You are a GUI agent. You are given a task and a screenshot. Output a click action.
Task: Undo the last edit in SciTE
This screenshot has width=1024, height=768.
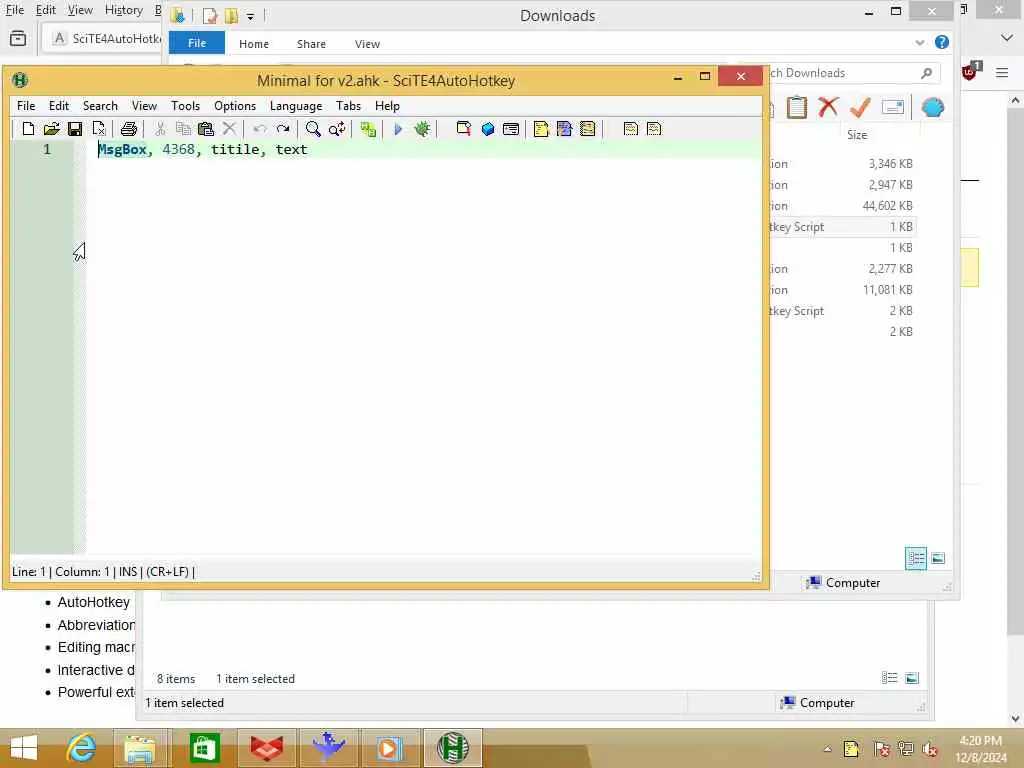click(x=259, y=129)
